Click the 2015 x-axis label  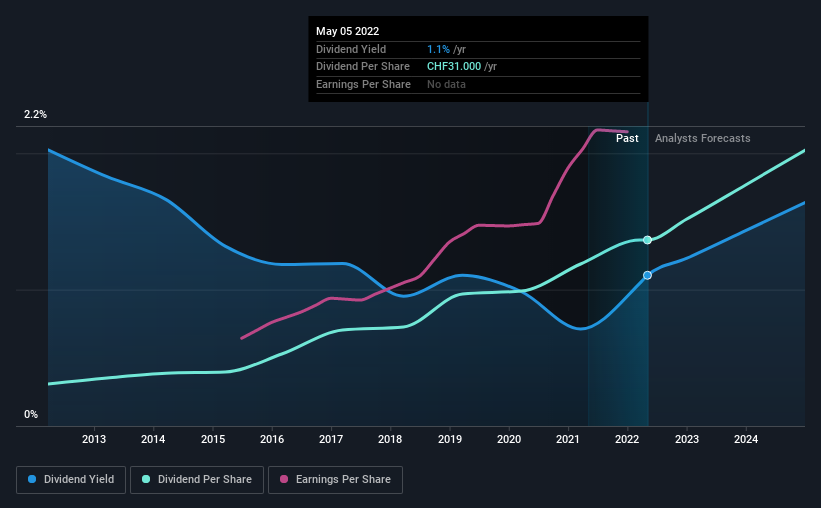[x=213, y=439]
